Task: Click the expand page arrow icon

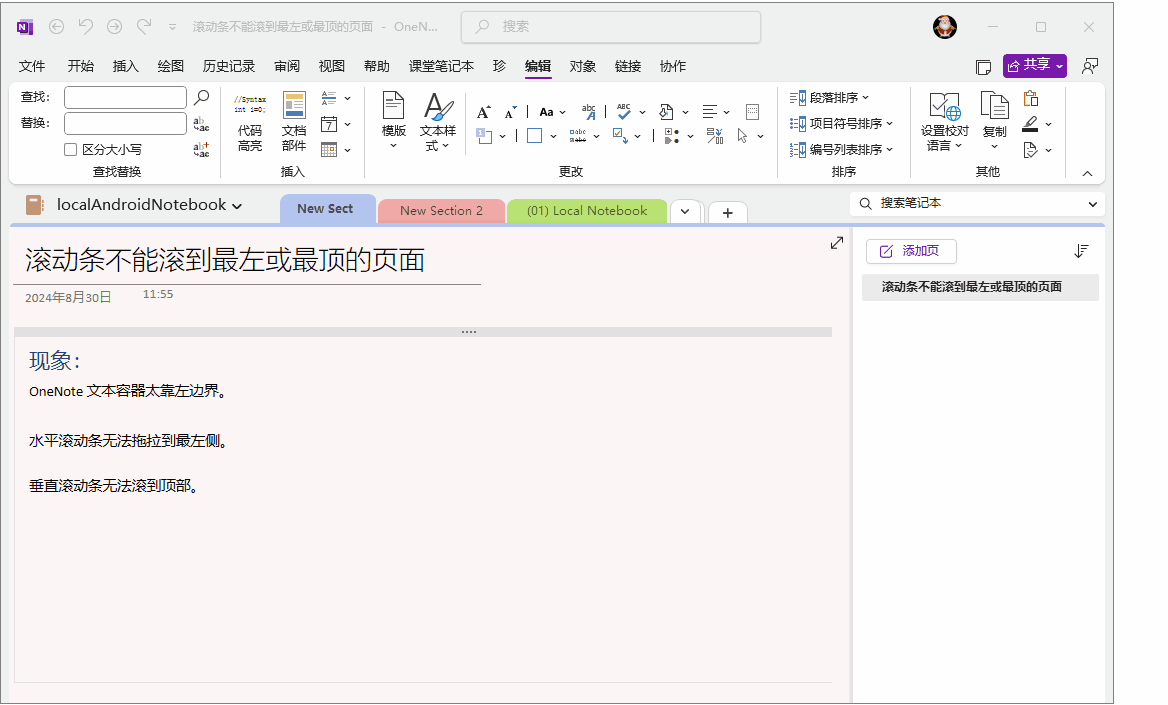Action: point(837,243)
